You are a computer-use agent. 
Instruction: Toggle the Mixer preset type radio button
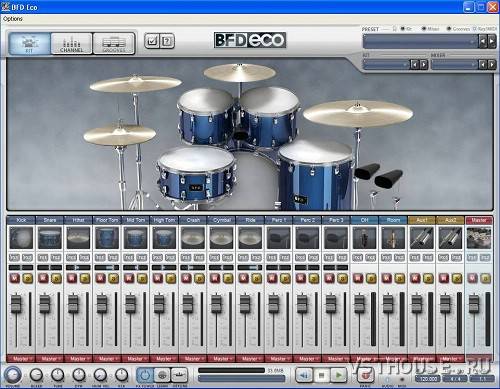(424, 29)
